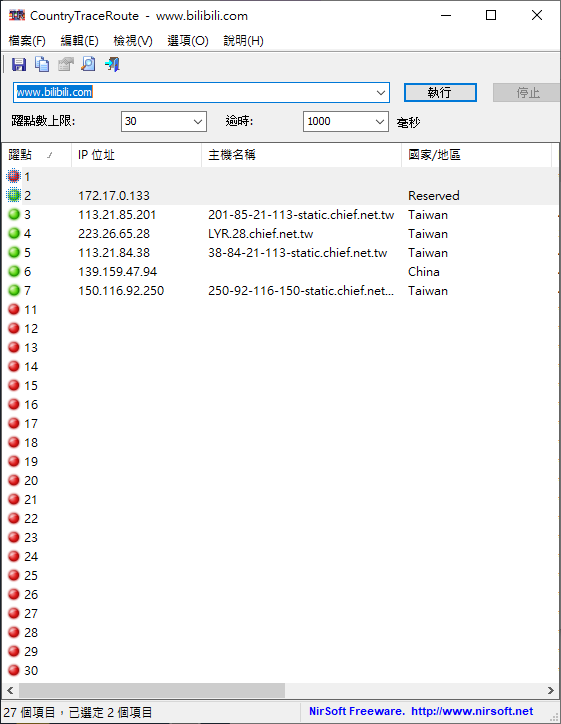Click the truncated hostname 250-92-116-150-static.chief.net...
Viewport: 561px width, 724px height.
tap(301, 290)
